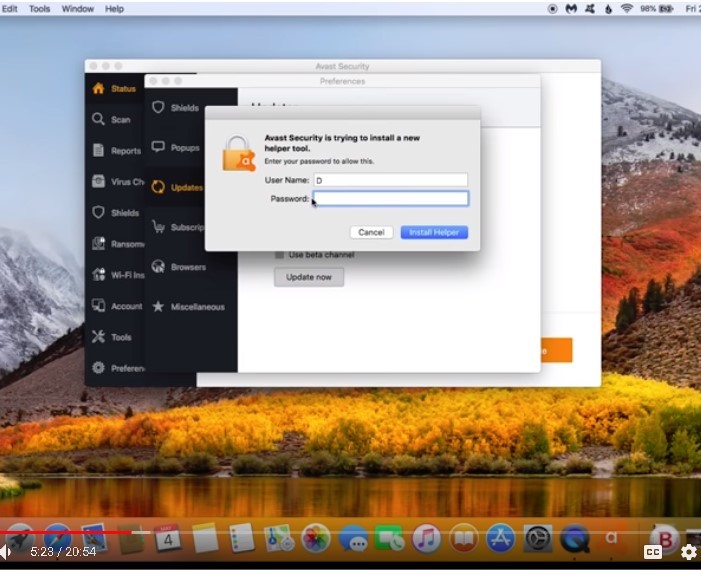Click the screen recording status icon

[x=553, y=8]
